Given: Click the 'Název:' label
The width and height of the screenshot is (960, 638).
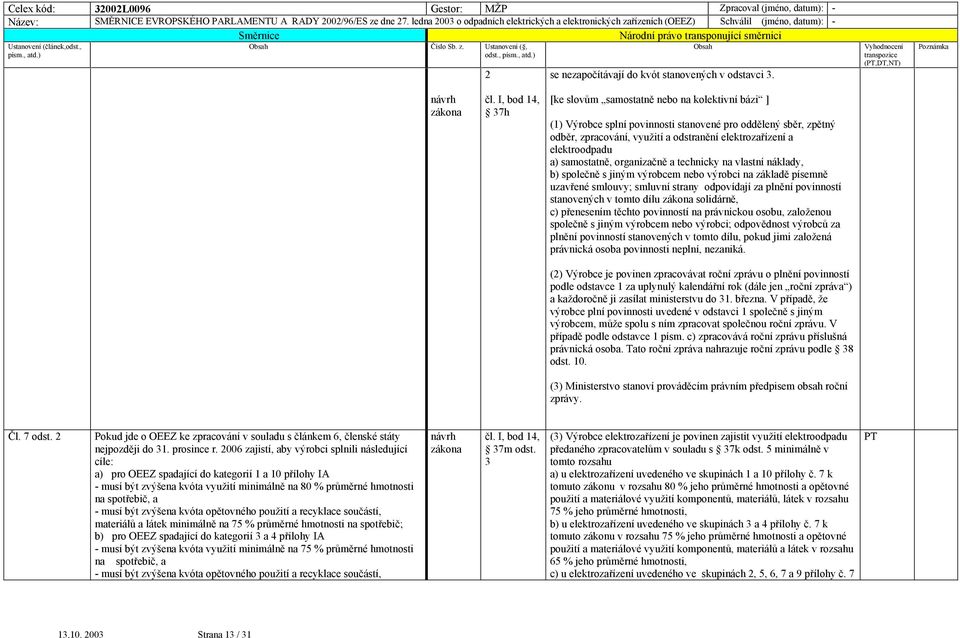Looking at the screenshot, I should coord(23,21).
